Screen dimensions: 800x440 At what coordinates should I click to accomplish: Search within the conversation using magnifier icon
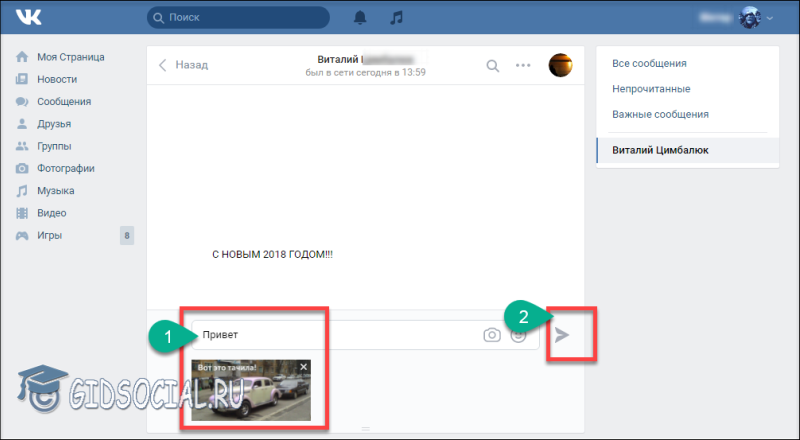point(492,65)
